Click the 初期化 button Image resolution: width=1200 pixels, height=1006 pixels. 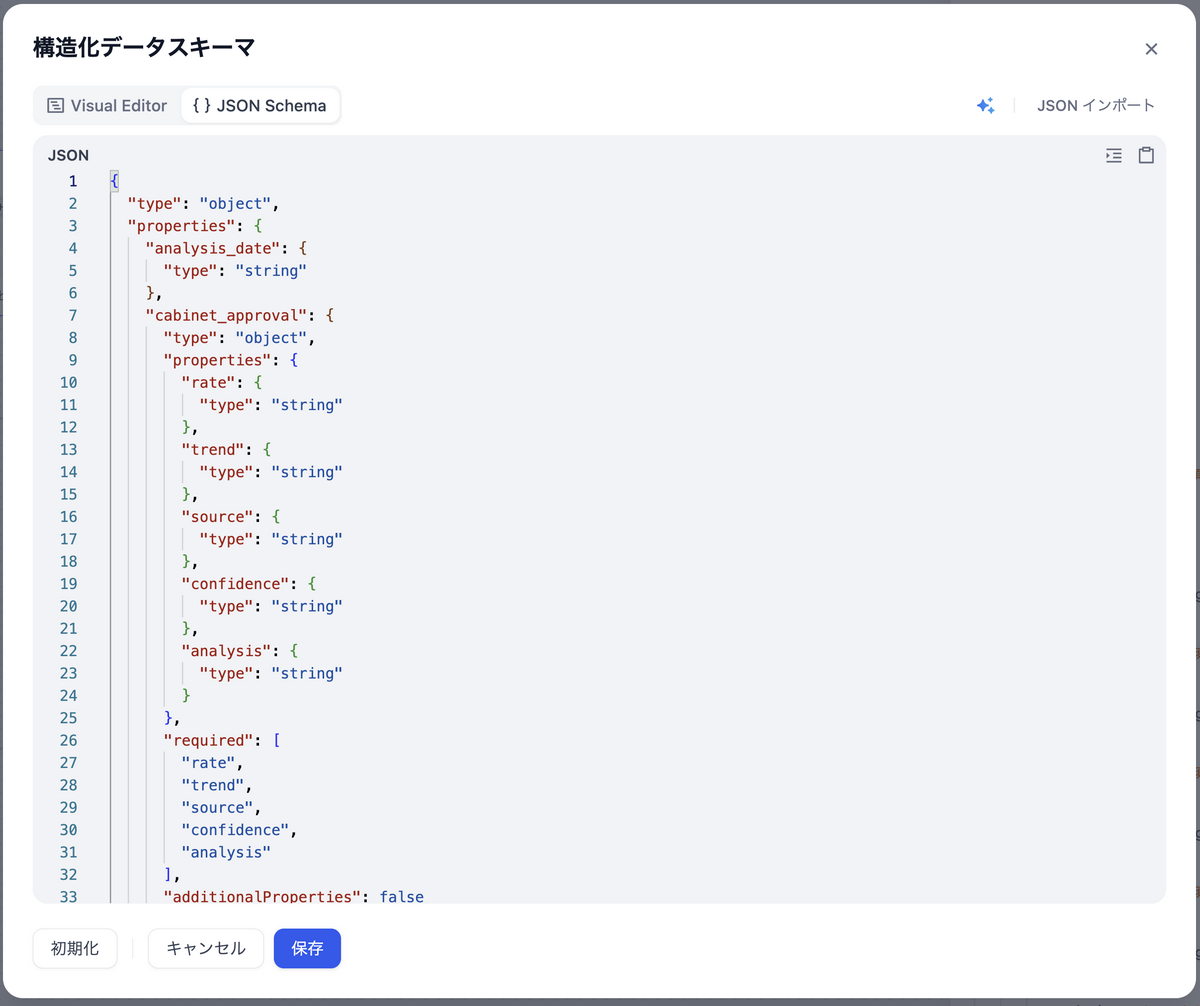(x=74, y=948)
